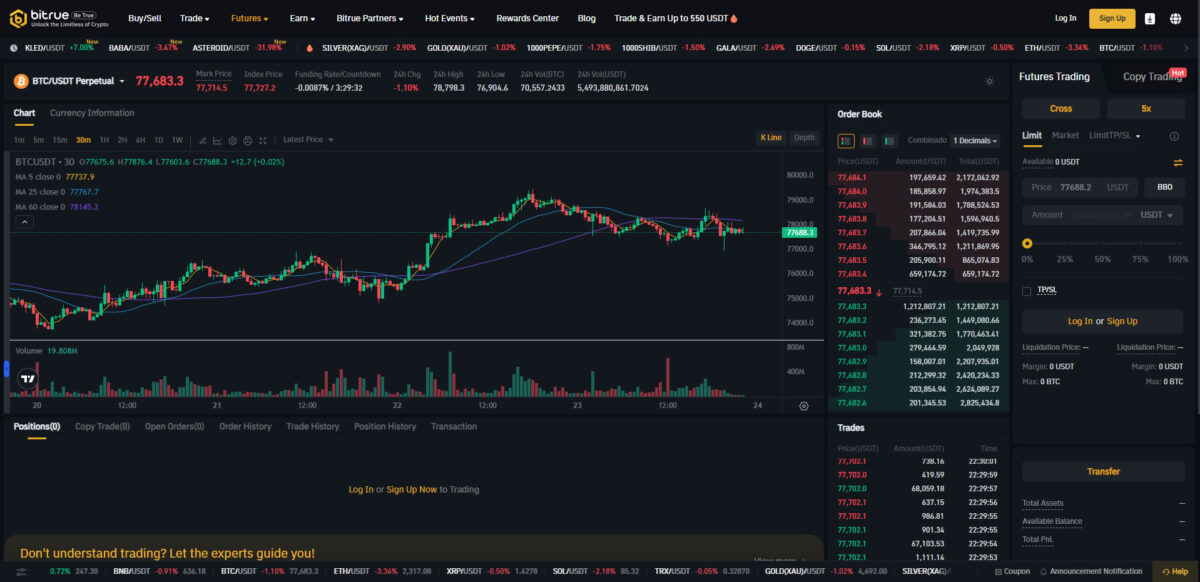Expand the Futures menu in header
1200x582 pixels.
pyautogui.click(x=249, y=18)
